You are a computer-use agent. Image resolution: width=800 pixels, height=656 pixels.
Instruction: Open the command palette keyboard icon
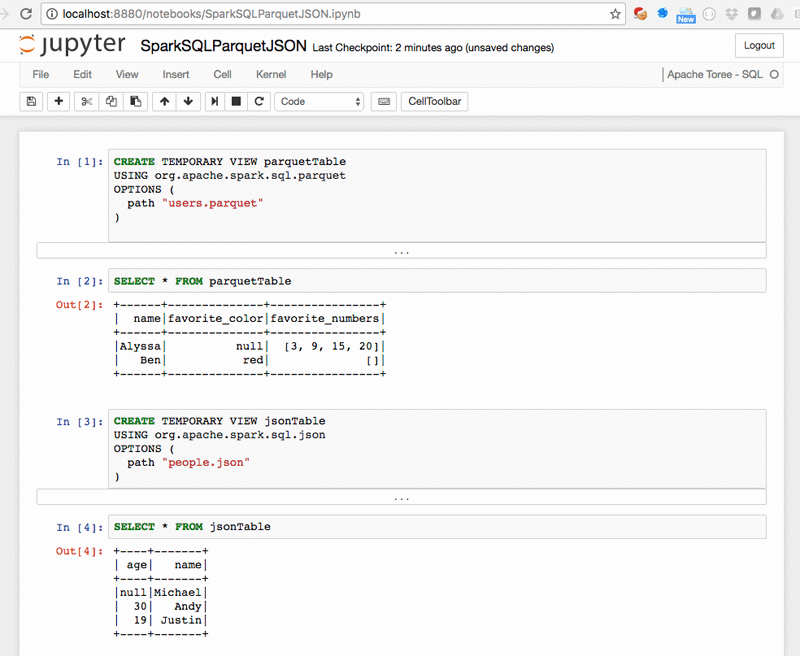coord(383,101)
